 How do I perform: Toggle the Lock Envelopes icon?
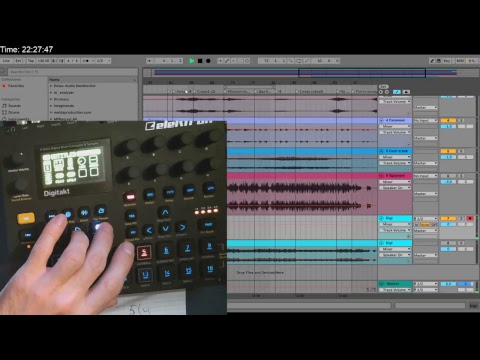click(406, 92)
